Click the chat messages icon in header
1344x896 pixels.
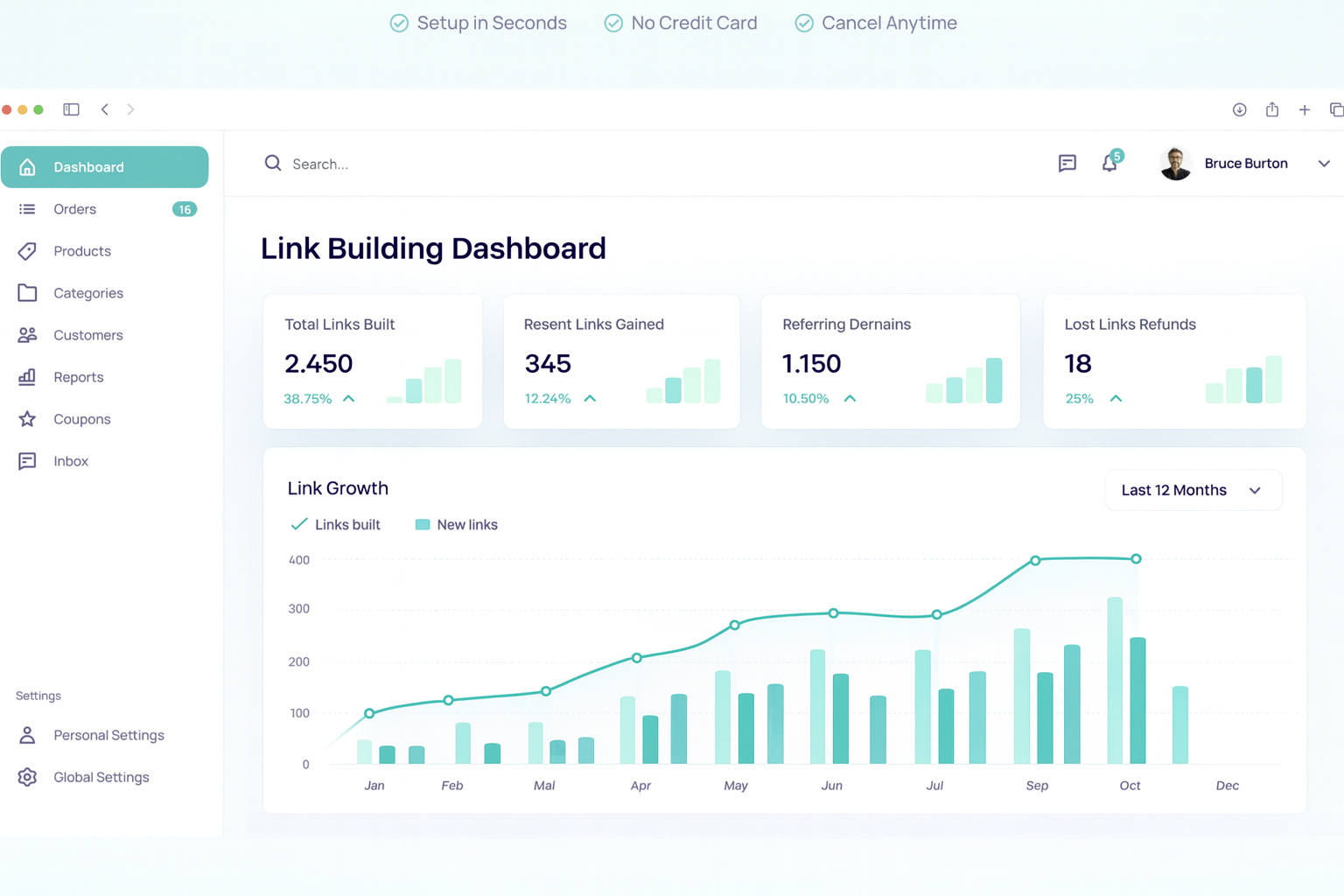tap(1067, 164)
